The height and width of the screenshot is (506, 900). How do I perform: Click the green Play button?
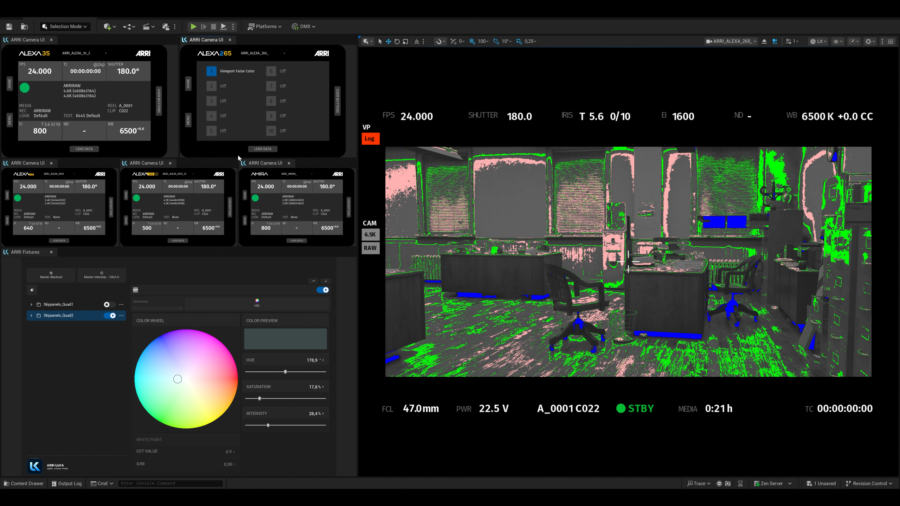click(x=193, y=26)
